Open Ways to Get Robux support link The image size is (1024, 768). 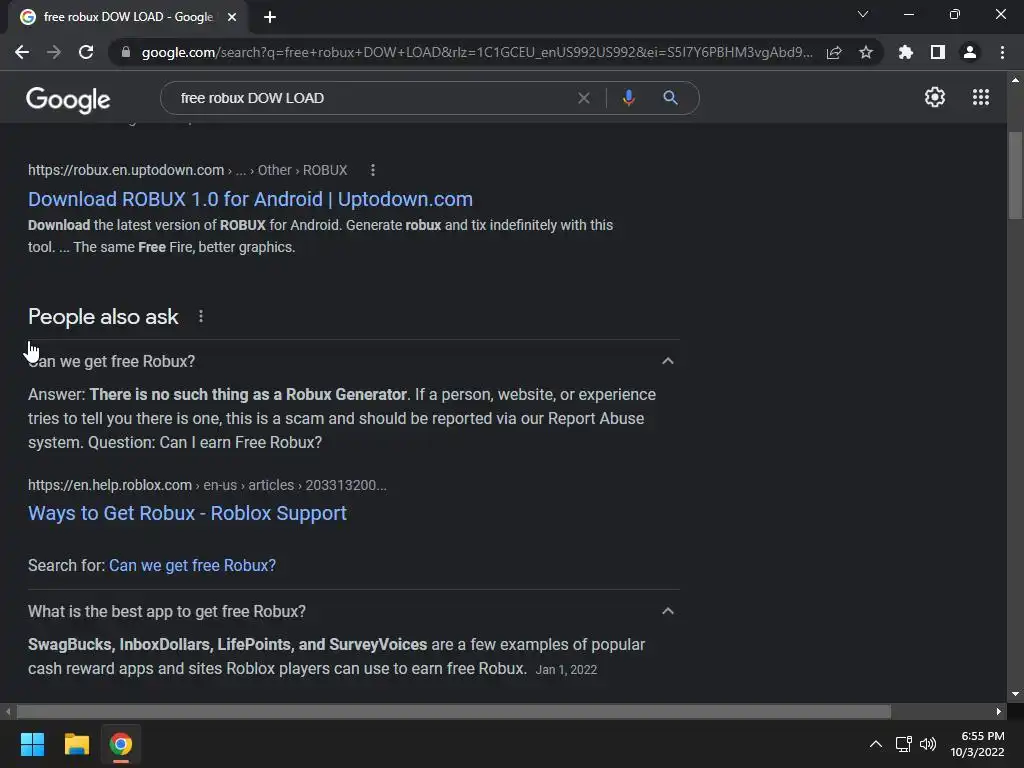pyautogui.click(x=187, y=513)
